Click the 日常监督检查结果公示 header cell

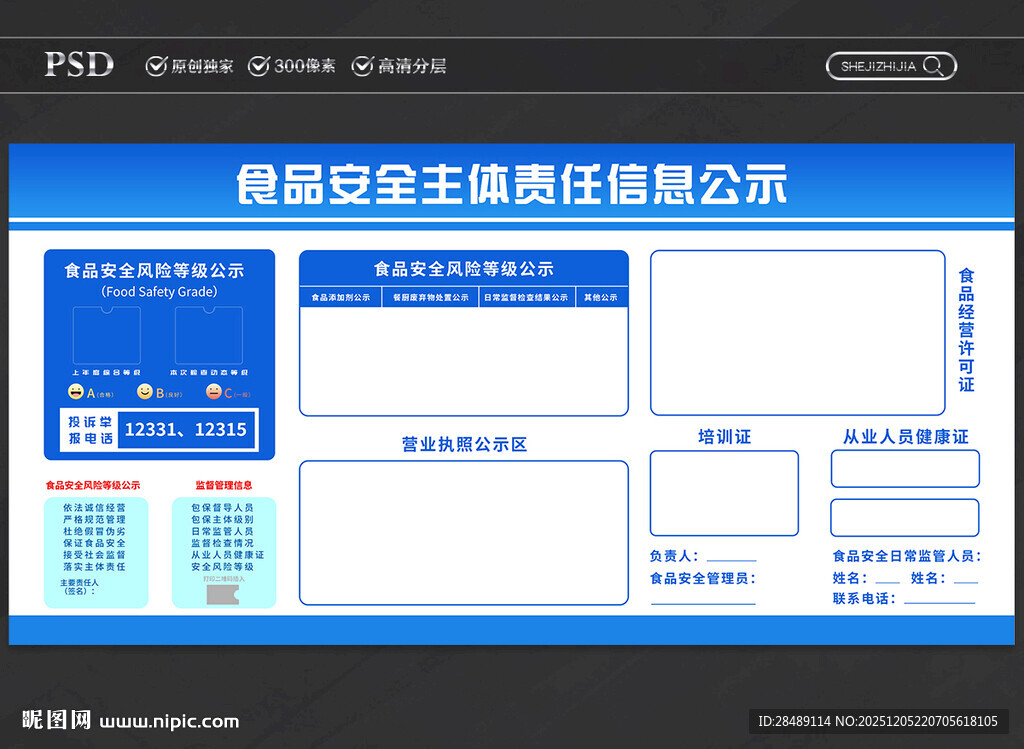527,296
